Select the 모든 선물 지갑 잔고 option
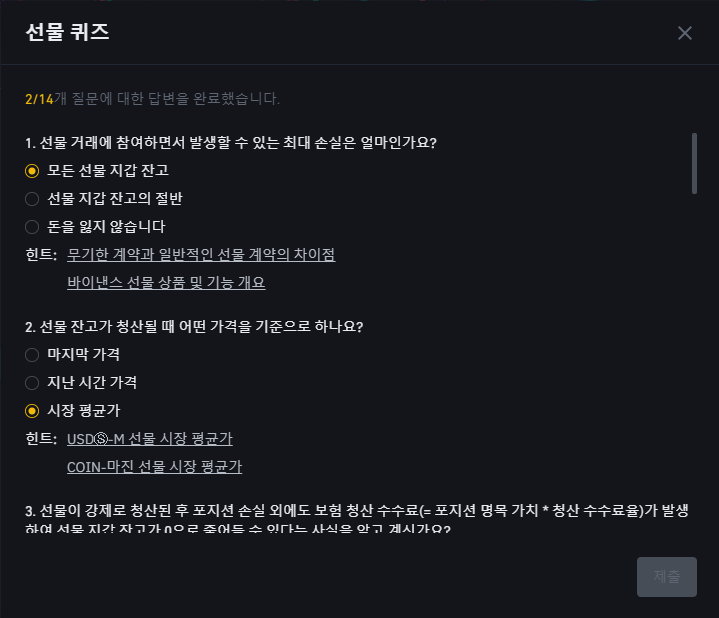The height and width of the screenshot is (618, 719). point(97,171)
